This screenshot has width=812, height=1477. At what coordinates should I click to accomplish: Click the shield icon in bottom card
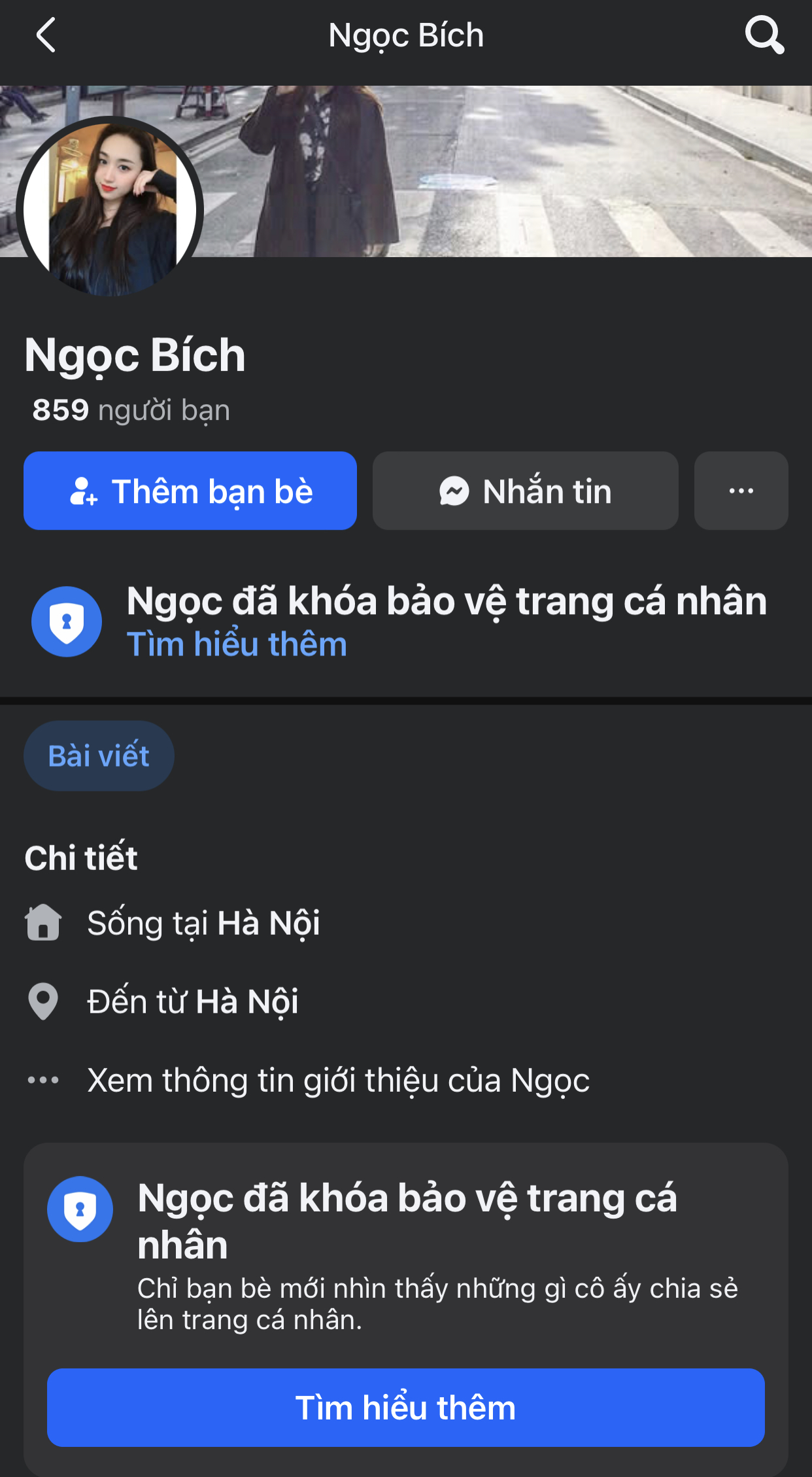click(80, 1209)
